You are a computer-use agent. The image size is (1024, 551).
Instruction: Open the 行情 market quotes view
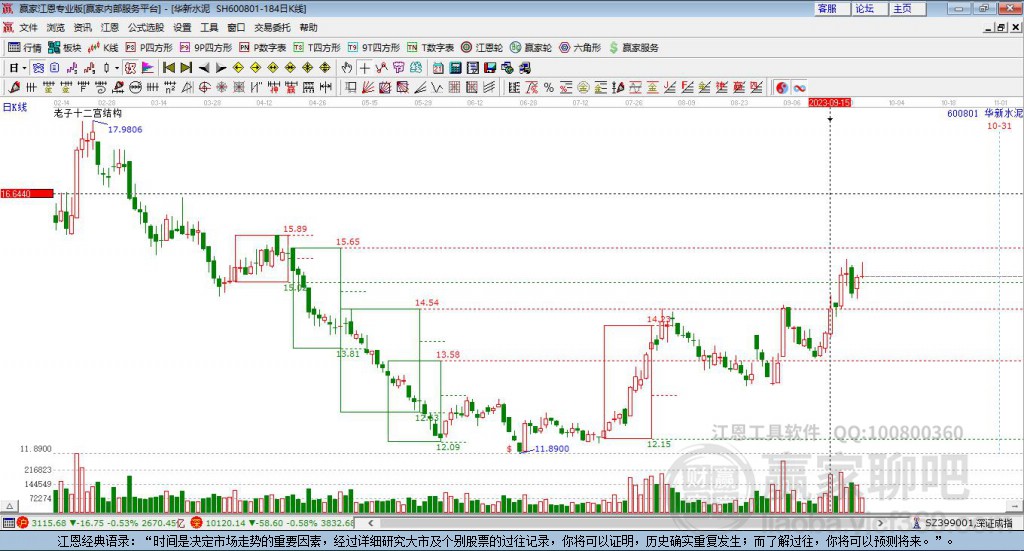[24, 48]
